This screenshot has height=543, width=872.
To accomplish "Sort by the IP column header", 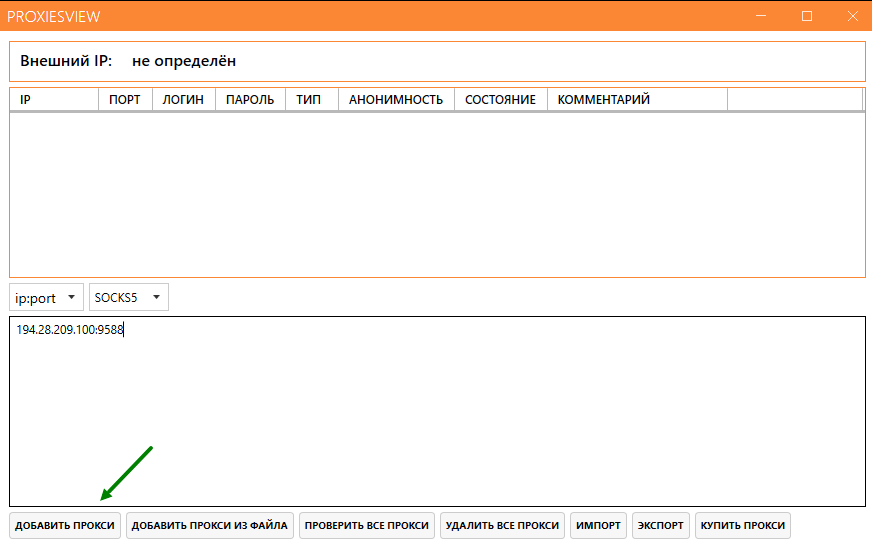I will [54, 100].
